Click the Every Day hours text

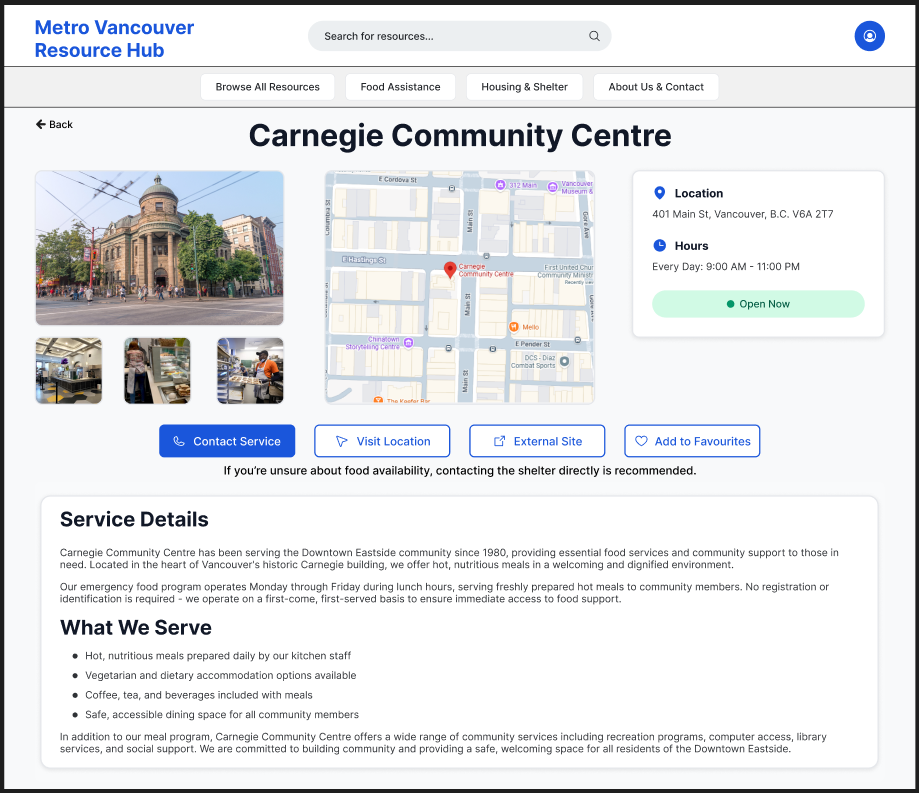pyautogui.click(x=726, y=267)
